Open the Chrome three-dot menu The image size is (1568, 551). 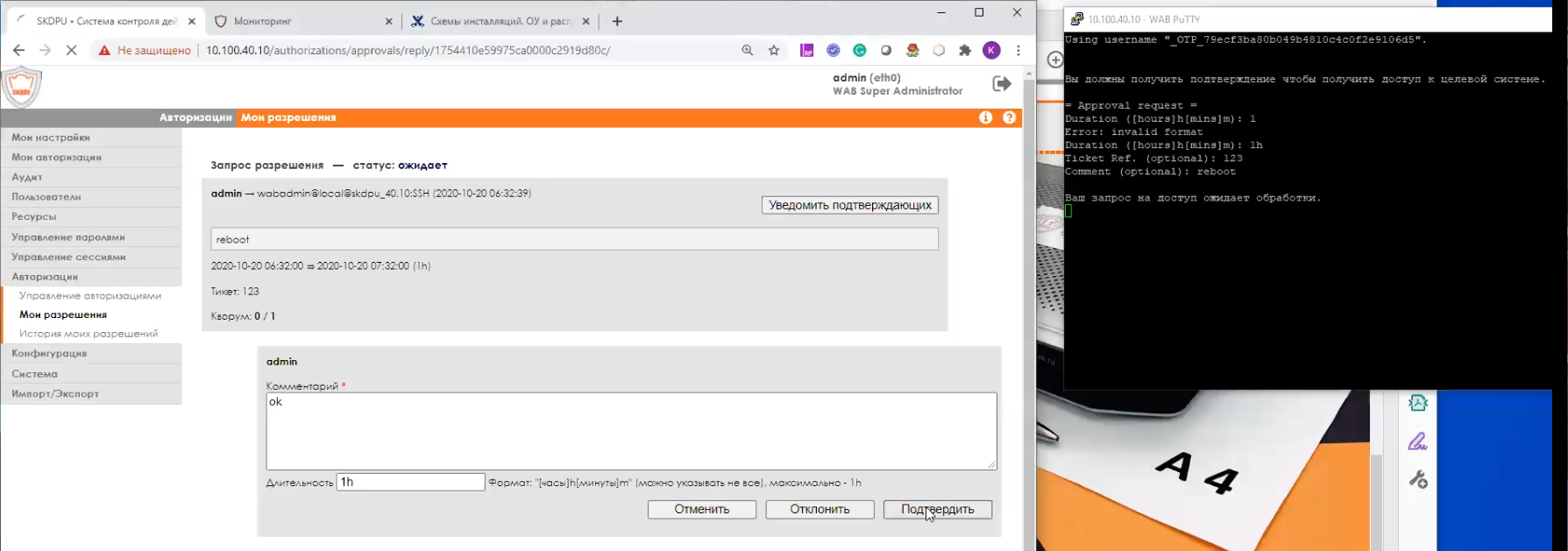(1018, 51)
